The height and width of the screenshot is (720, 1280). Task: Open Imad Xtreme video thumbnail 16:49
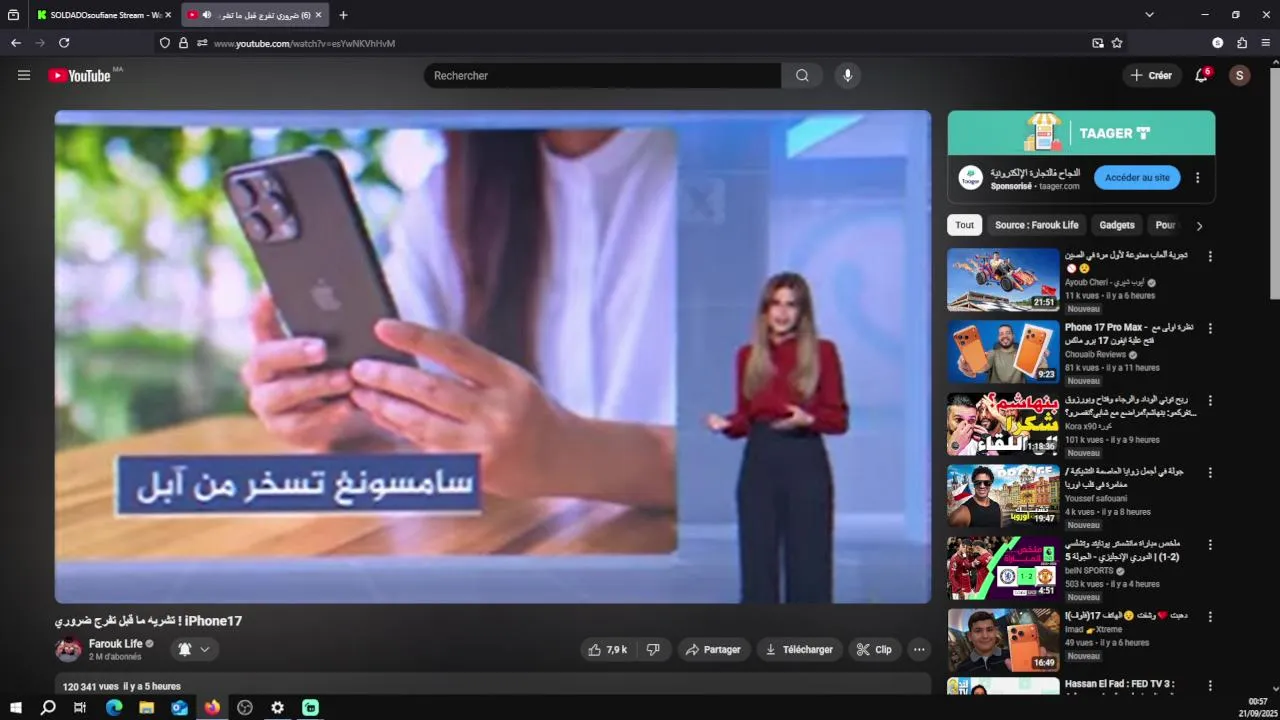tap(1003, 640)
